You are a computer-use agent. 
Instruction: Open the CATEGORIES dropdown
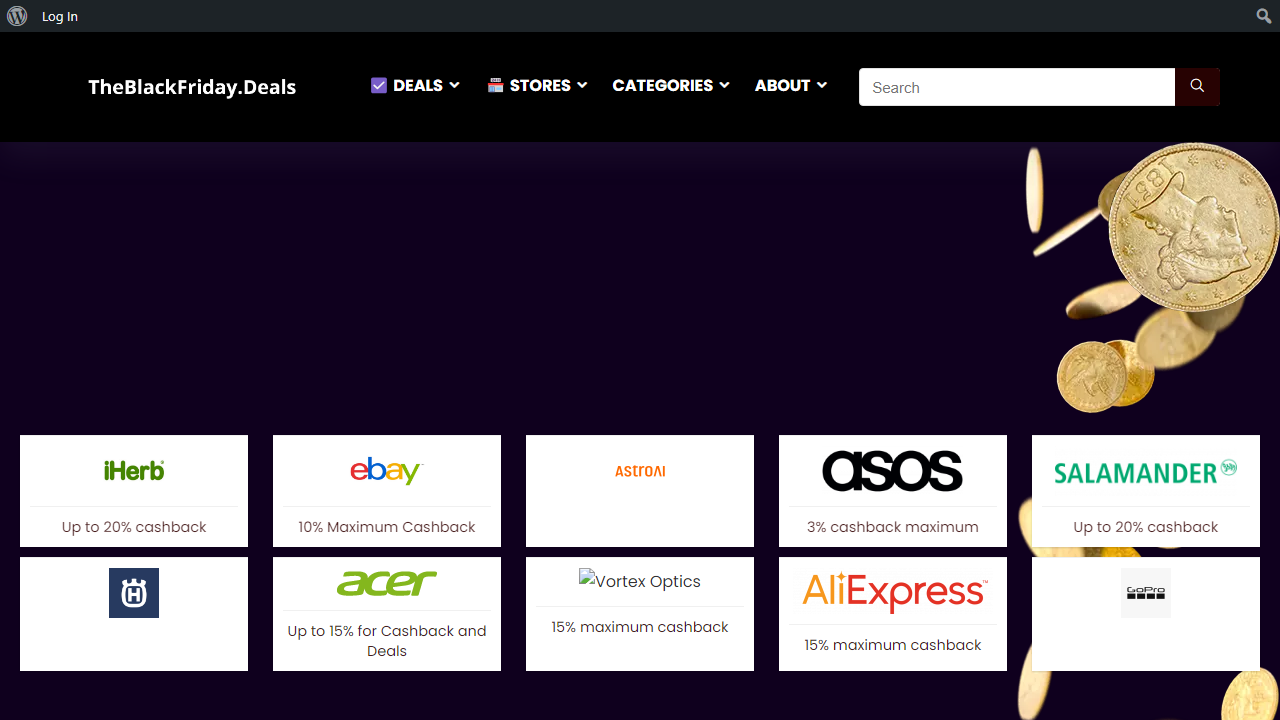point(671,86)
